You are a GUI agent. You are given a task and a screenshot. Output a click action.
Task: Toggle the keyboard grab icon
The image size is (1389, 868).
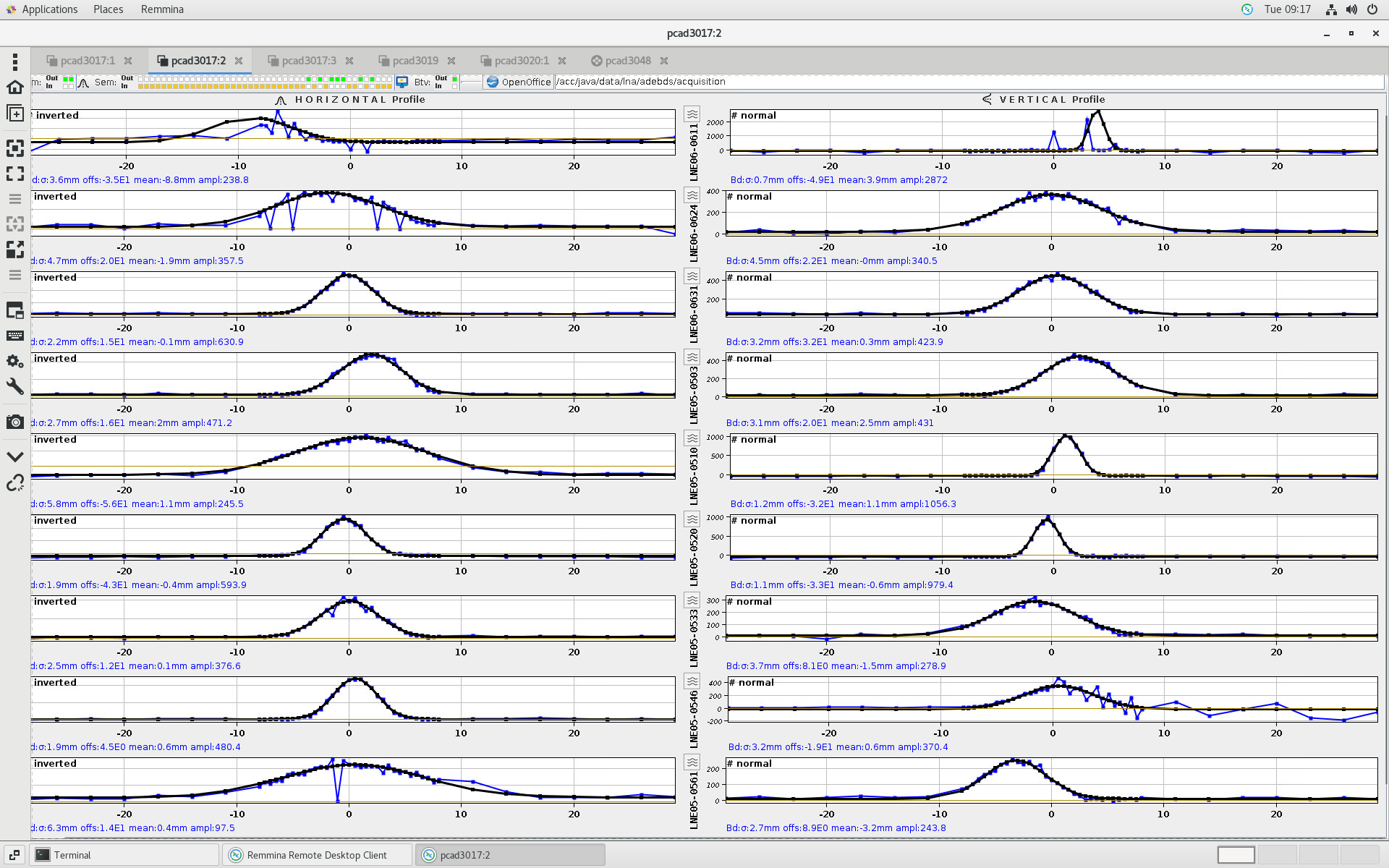tap(14, 336)
